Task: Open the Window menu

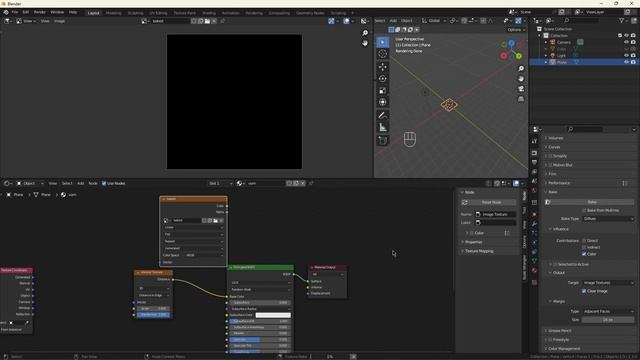Action: [57, 12]
